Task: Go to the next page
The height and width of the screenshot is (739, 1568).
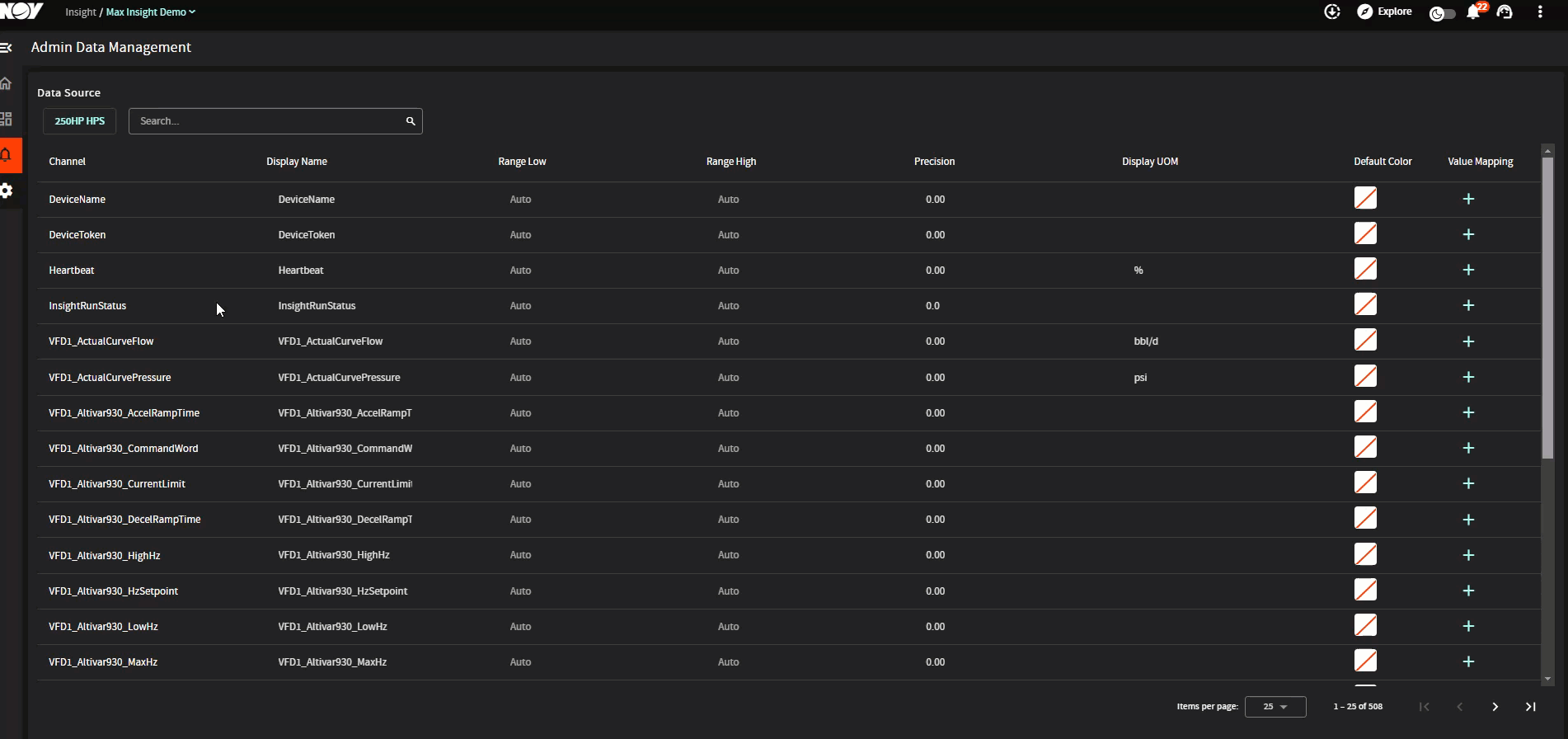Action: (x=1495, y=707)
